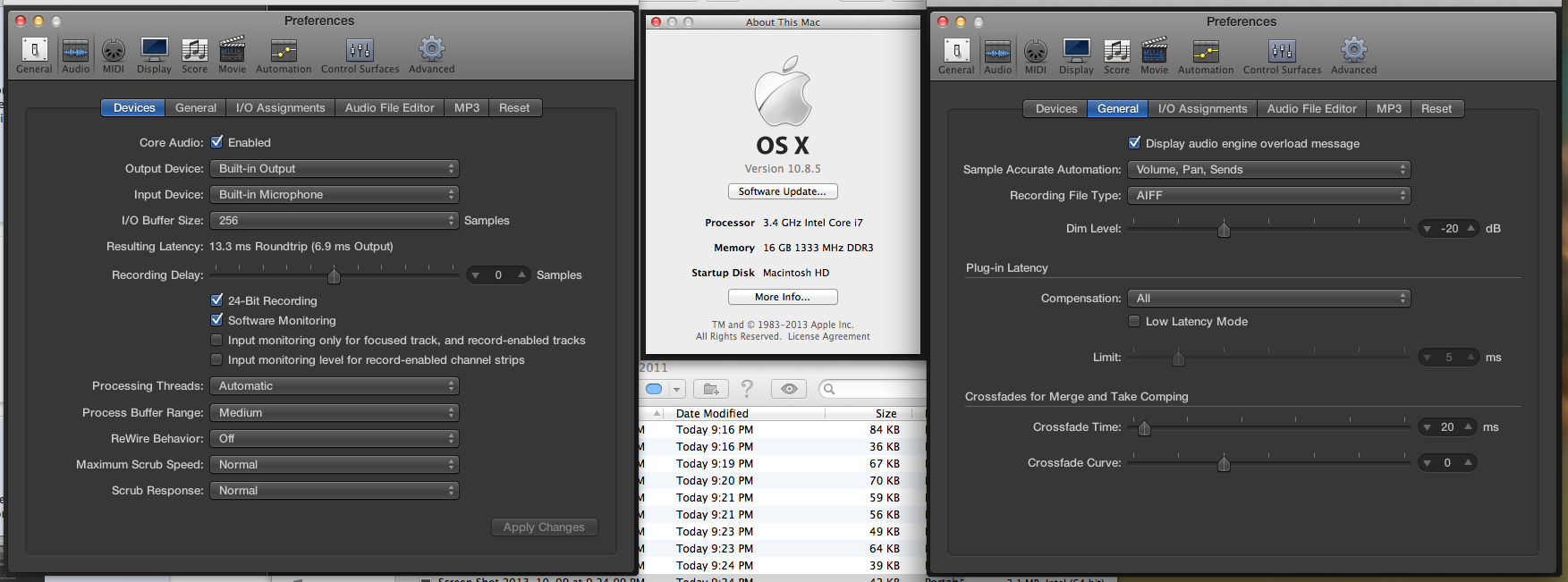Open ReWire Behavior dropdown
Screen dimensions: 1568x582
click(334, 438)
